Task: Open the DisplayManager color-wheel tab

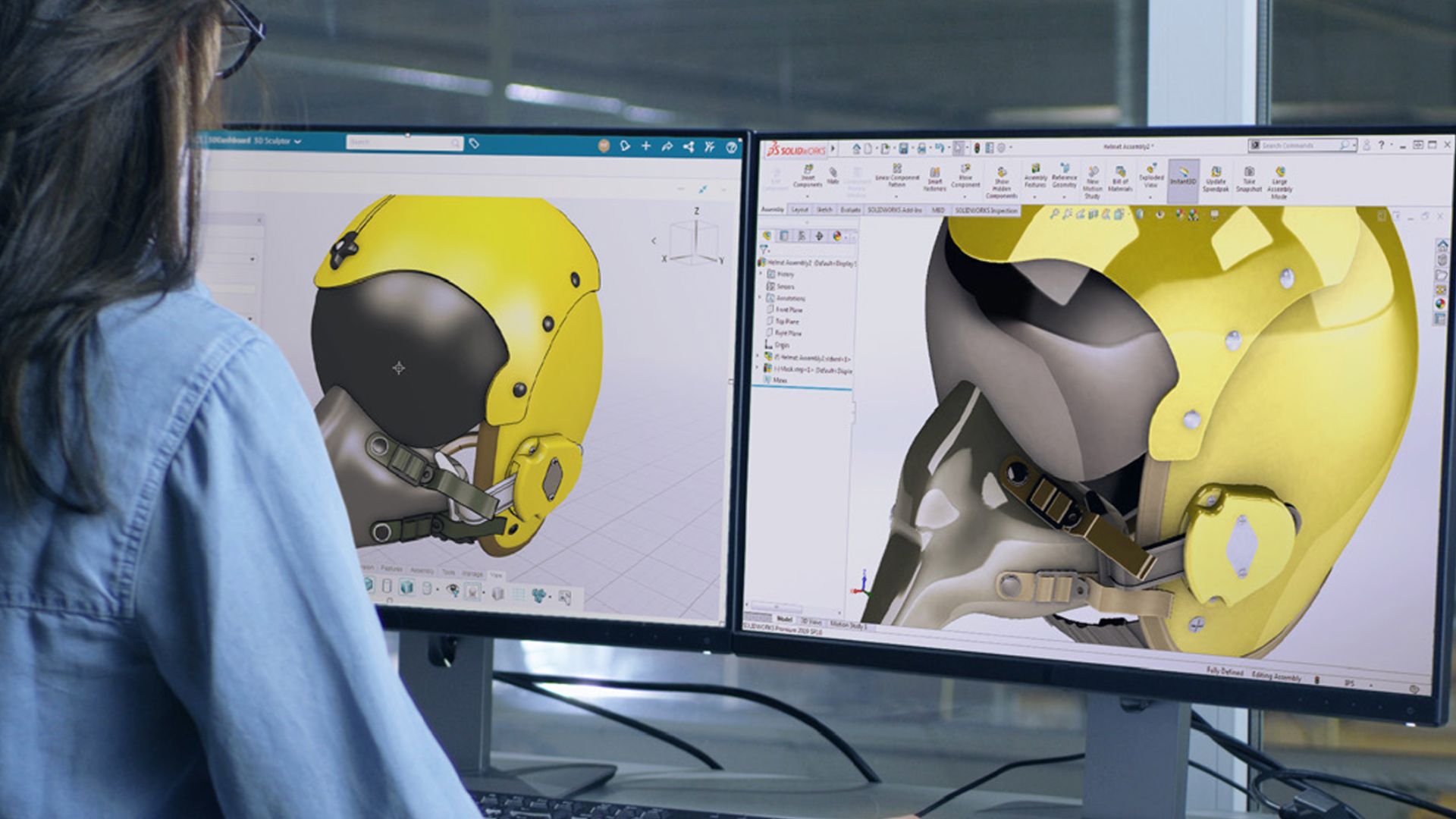Action: click(x=837, y=236)
